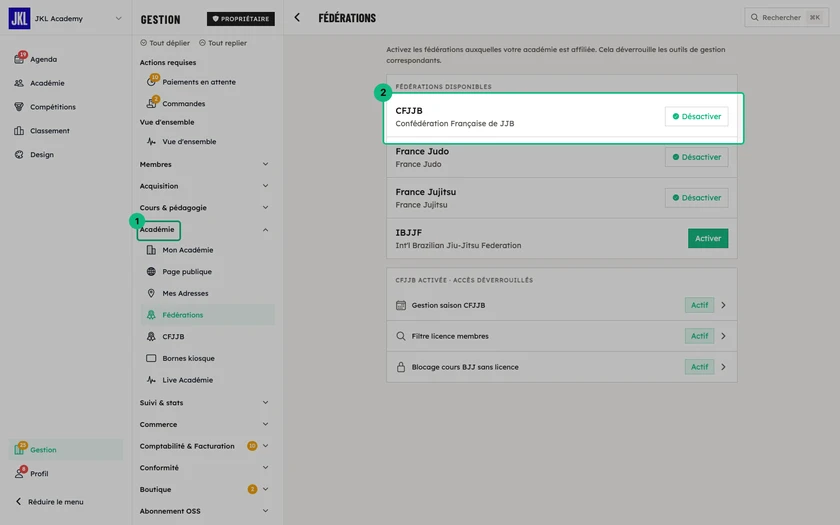Click the Bornes kiosque screen icon
Screen dimensions: 840x525
click(151, 358)
